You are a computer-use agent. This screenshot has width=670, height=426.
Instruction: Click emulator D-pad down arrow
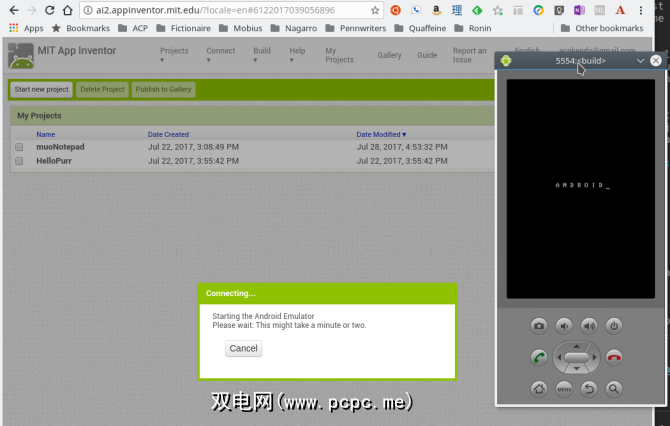pyautogui.click(x=576, y=368)
